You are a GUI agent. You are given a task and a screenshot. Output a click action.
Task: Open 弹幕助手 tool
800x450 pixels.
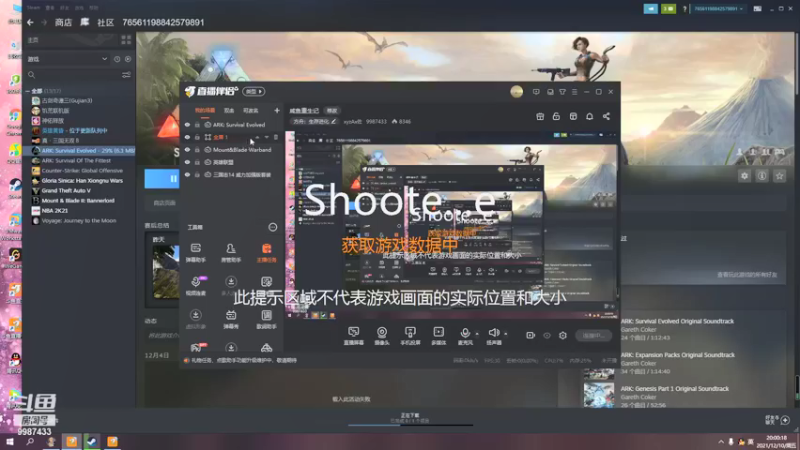(x=195, y=253)
